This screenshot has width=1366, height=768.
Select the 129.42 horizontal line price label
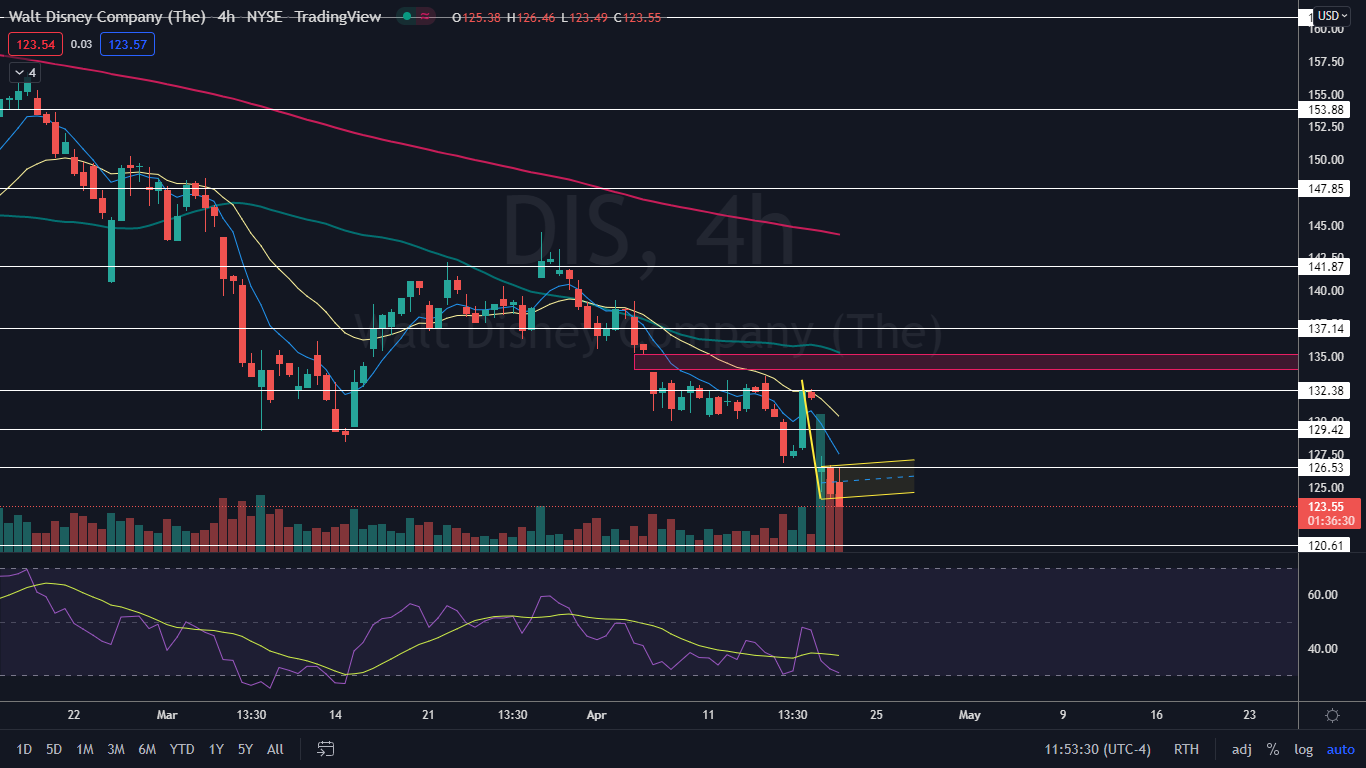tap(1324, 429)
